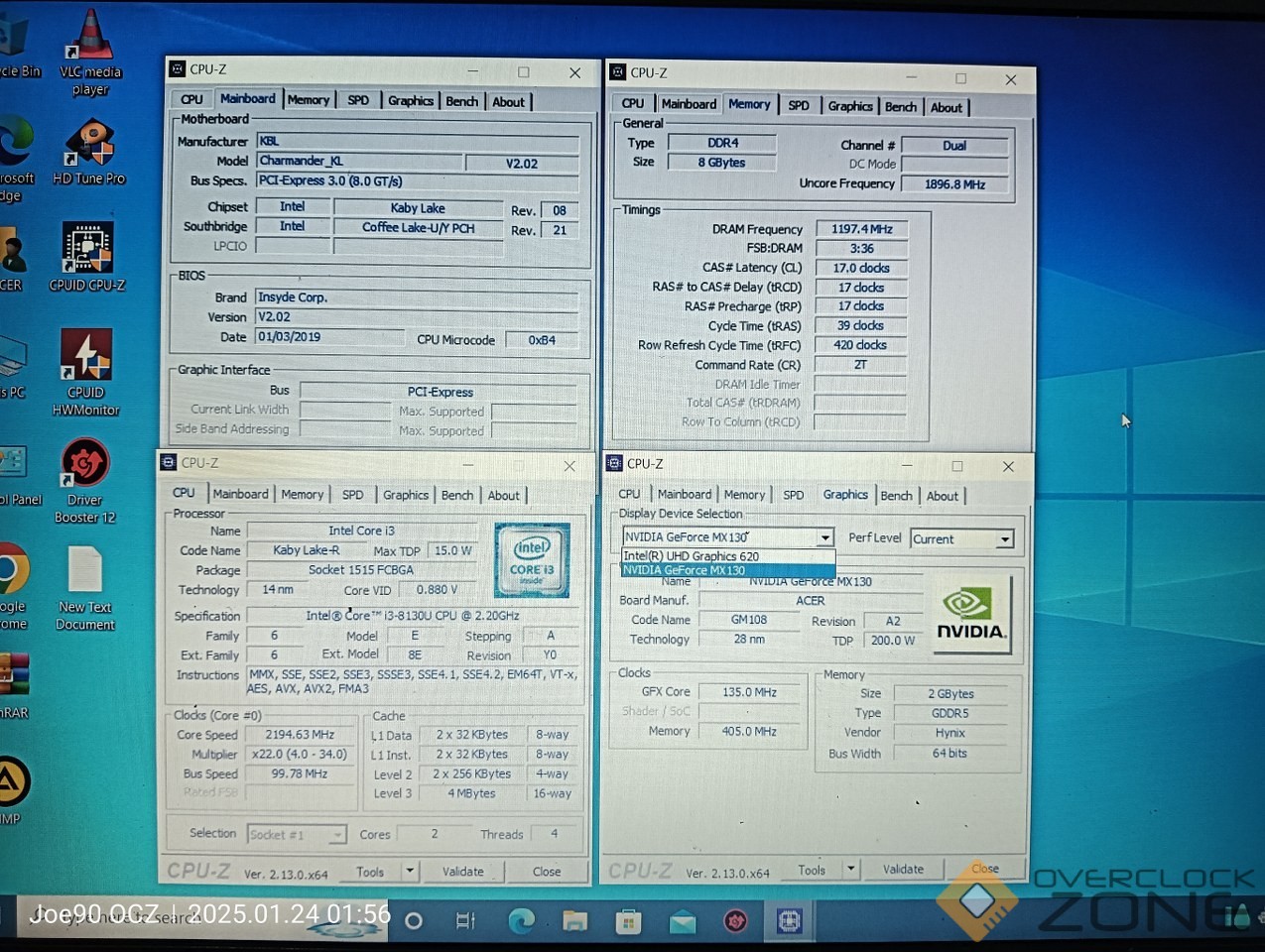Click the Code Name value "Kaby Lake-R"
Viewport: 1265px width, 952px height.
click(x=307, y=550)
